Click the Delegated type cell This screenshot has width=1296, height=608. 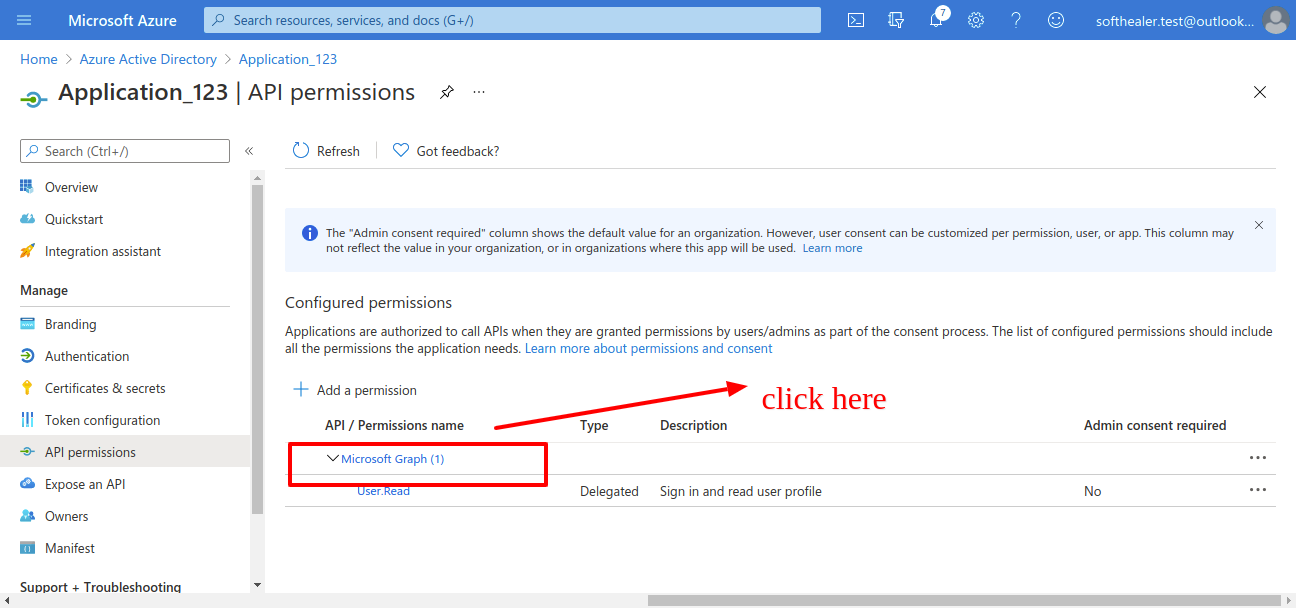click(609, 491)
